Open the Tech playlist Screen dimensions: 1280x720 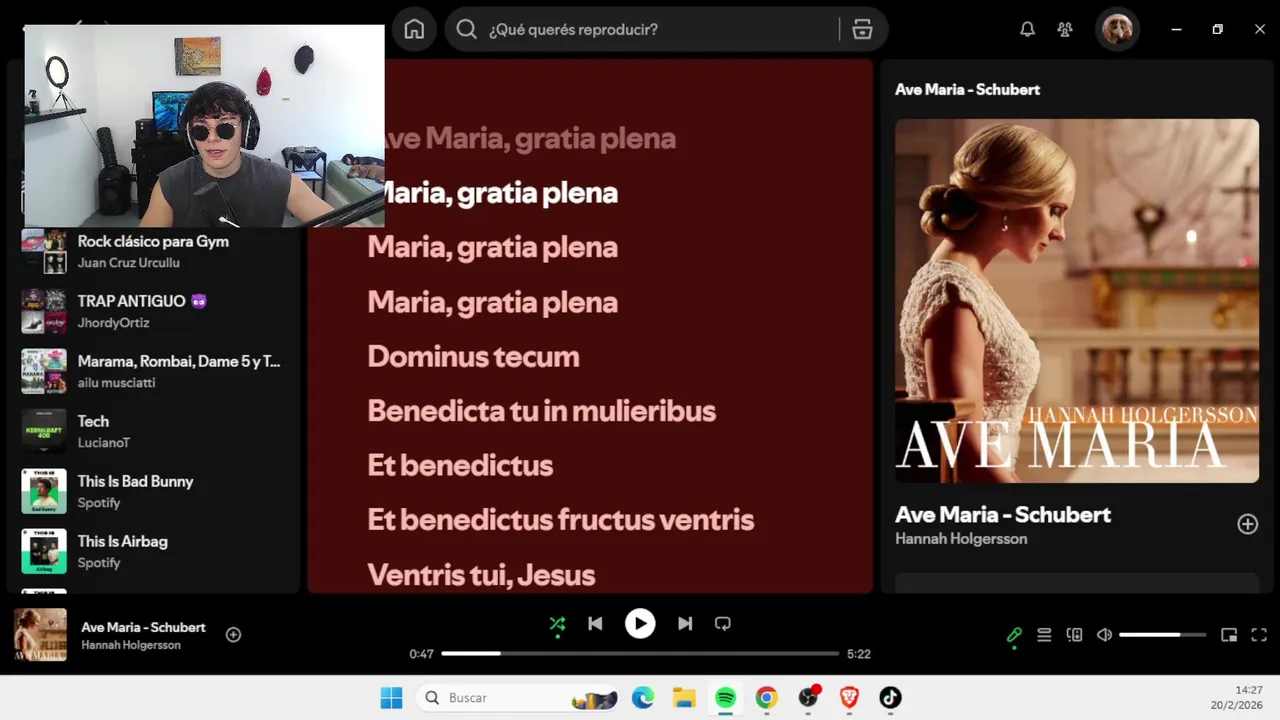155,431
